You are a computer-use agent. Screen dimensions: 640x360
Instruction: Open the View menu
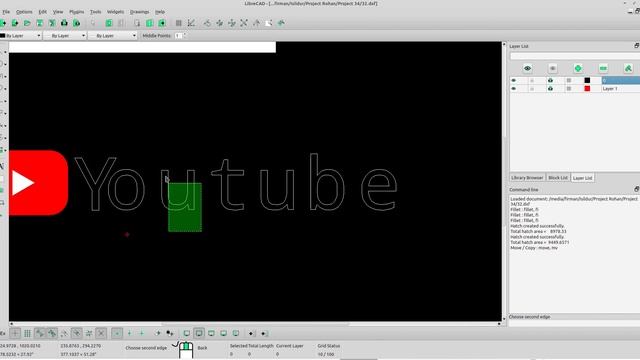(x=58, y=12)
